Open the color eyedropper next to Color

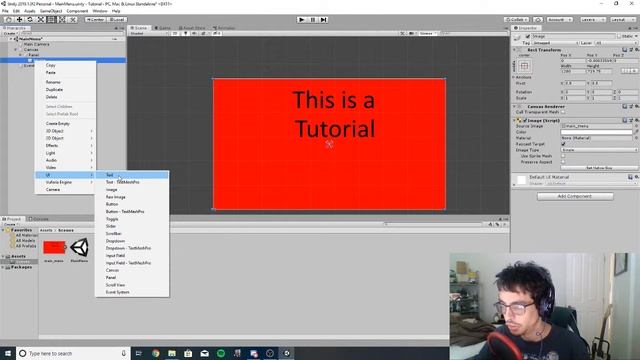click(636, 132)
